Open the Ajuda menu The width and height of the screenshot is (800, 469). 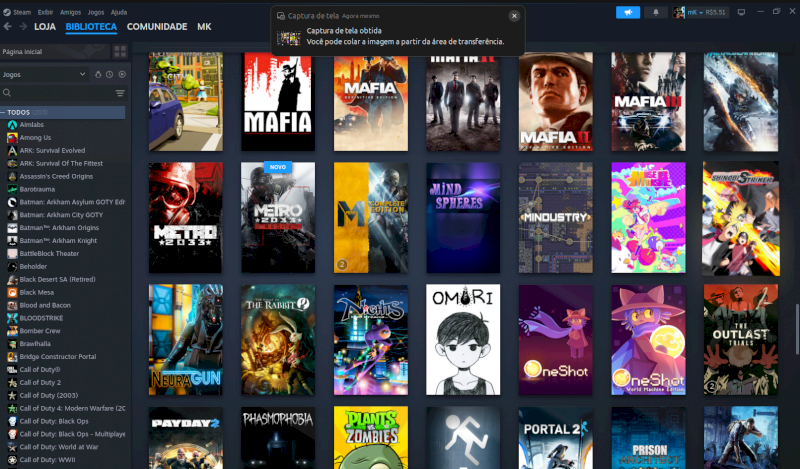(119, 12)
